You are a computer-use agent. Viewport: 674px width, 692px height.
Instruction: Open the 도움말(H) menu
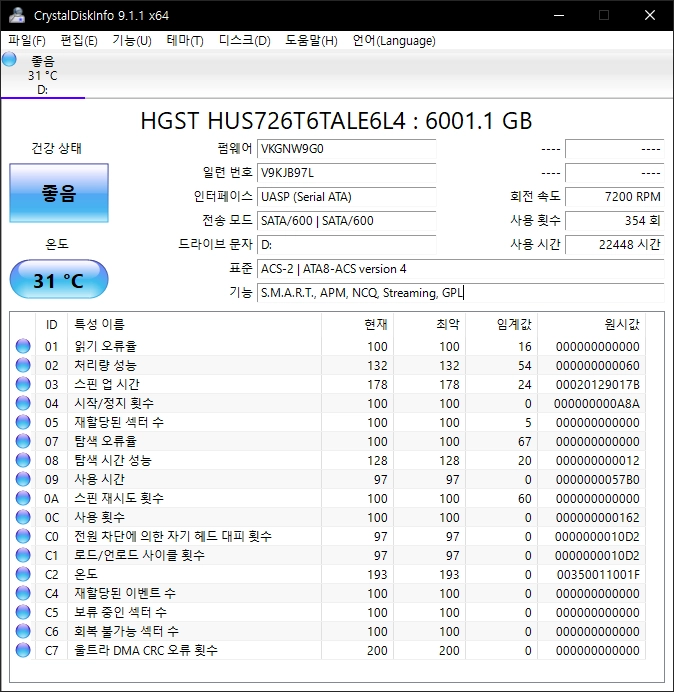(311, 41)
